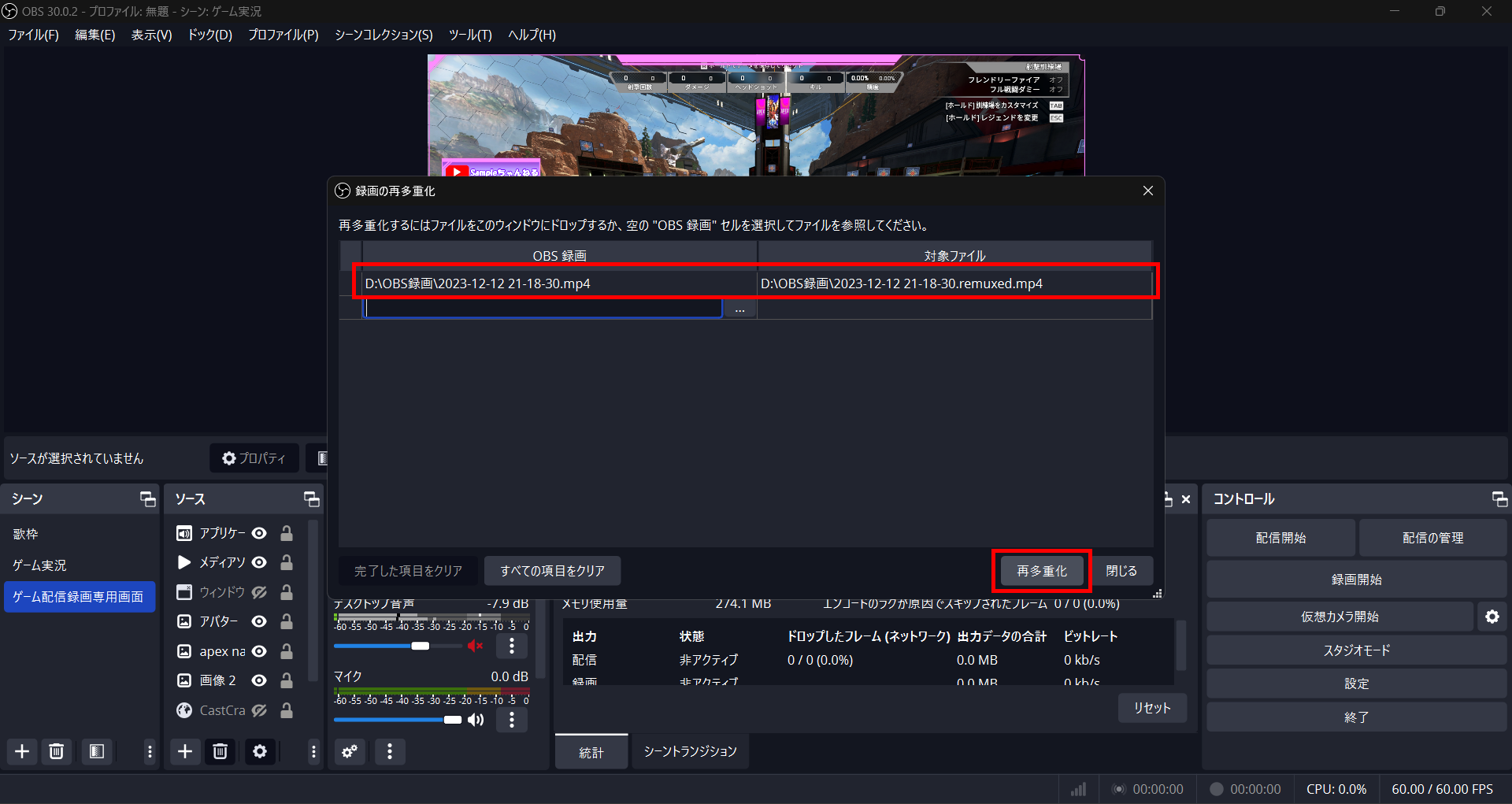Open scene list more-options dots
1512x804 pixels.
pyautogui.click(x=150, y=751)
